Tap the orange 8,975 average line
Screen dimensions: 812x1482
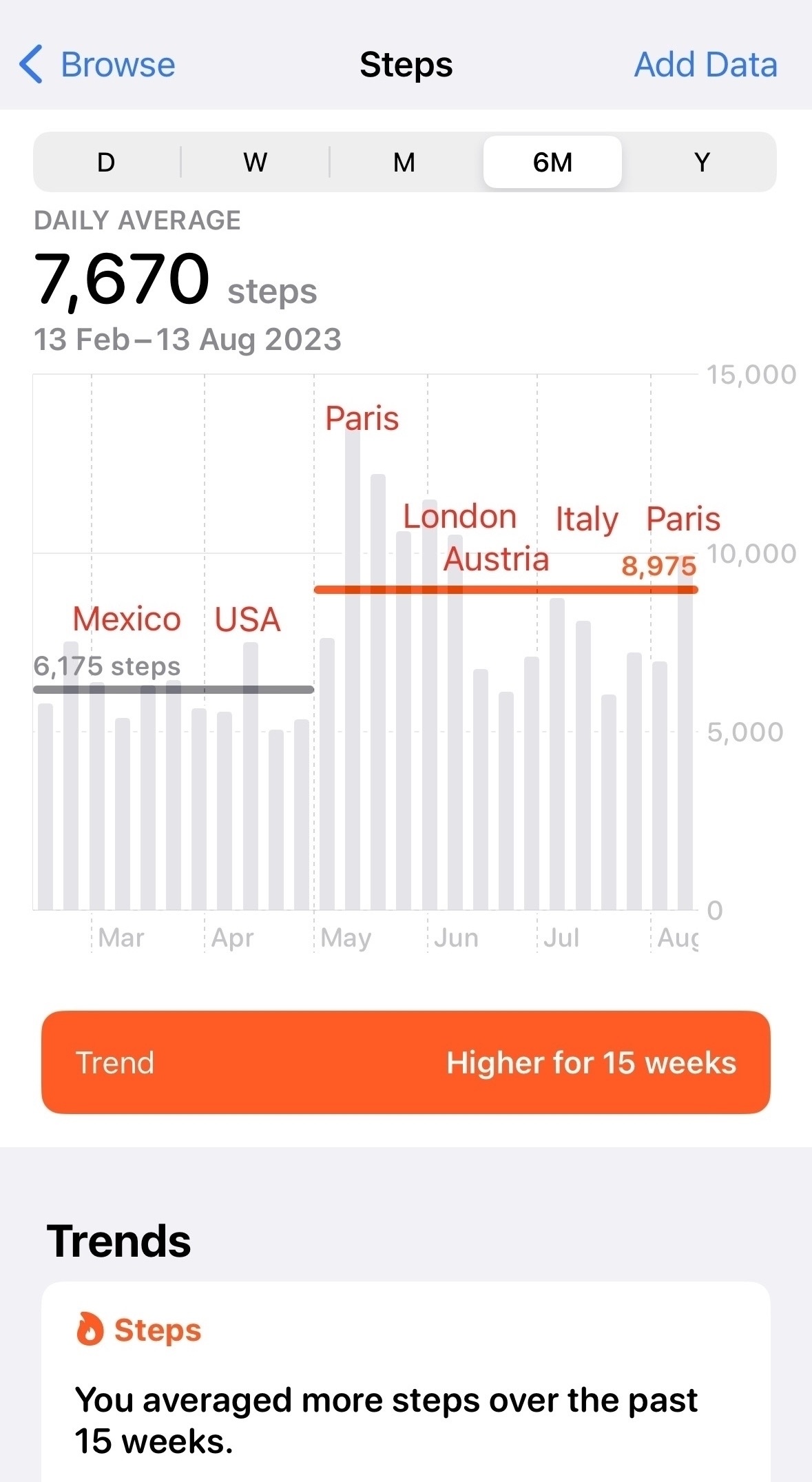pos(506,590)
